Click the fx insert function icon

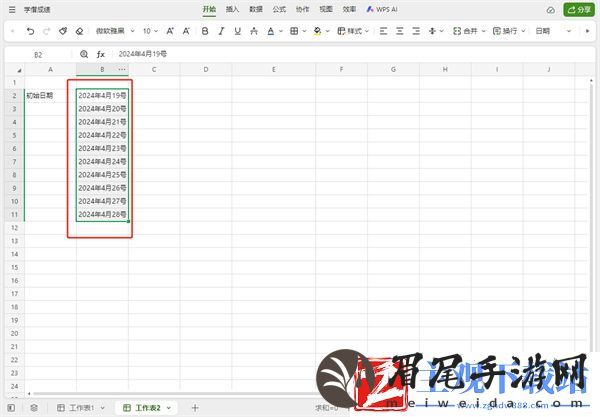point(101,54)
